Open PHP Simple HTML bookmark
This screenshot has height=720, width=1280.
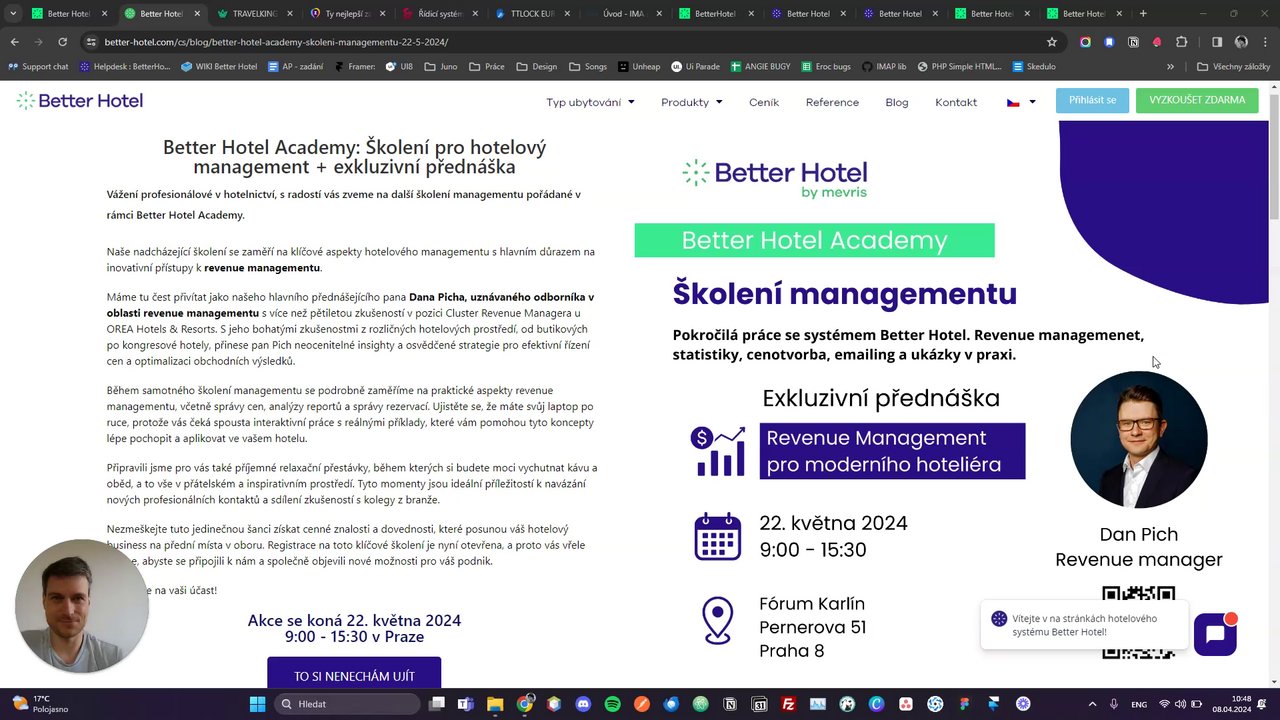(x=959, y=67)
